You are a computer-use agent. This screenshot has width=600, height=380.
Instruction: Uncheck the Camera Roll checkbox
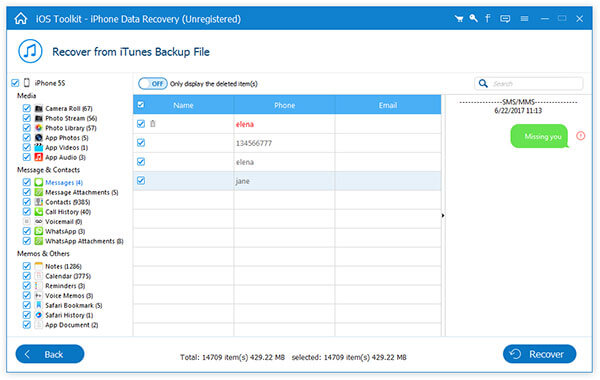click(x=26, y=108)
